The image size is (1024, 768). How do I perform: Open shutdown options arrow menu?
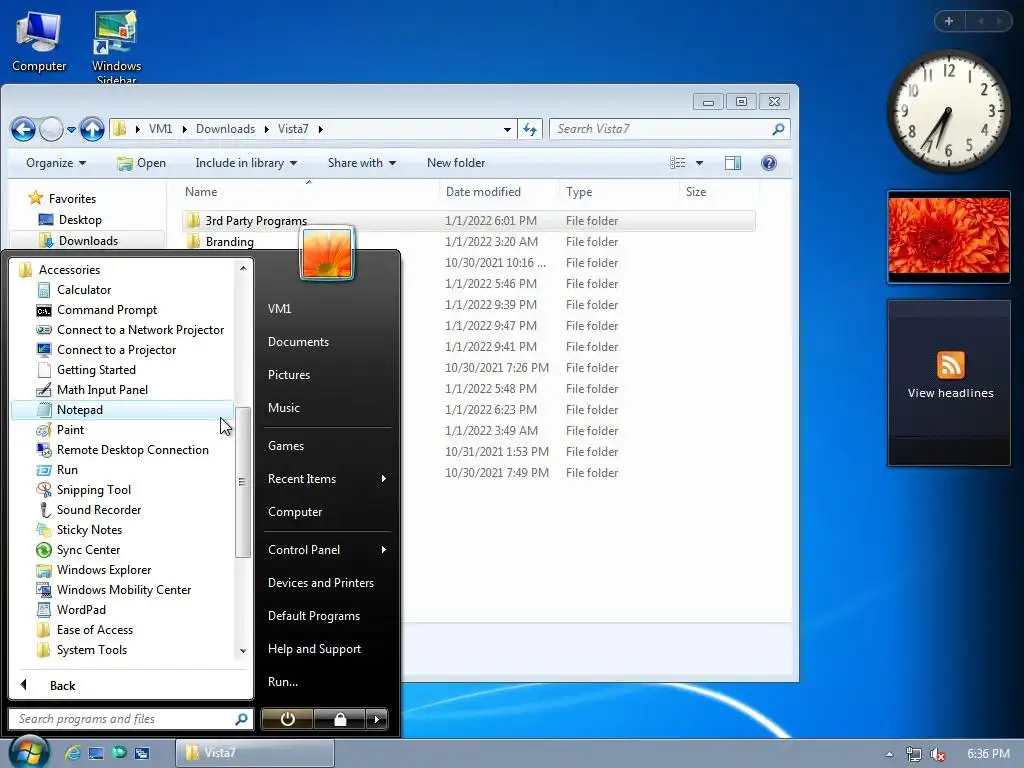[377, 719]
